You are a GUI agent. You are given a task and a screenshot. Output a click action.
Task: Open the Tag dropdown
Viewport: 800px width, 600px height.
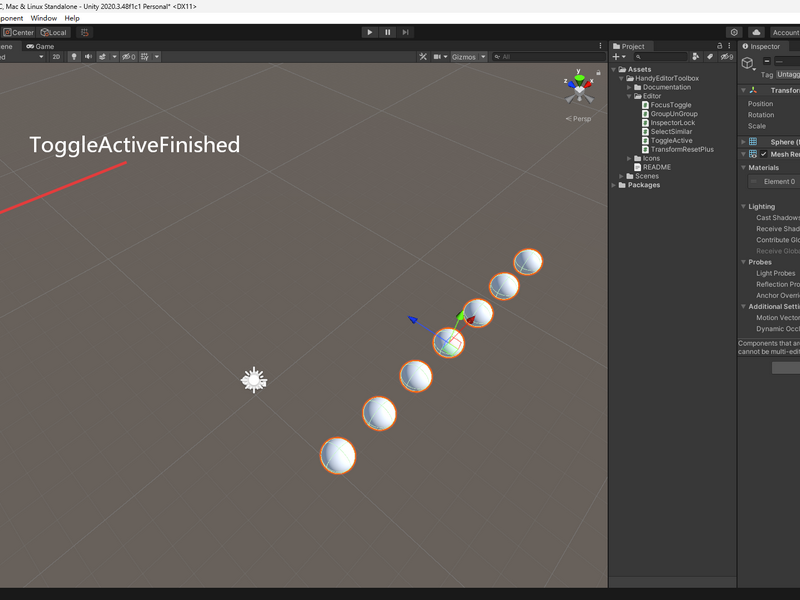788,74
